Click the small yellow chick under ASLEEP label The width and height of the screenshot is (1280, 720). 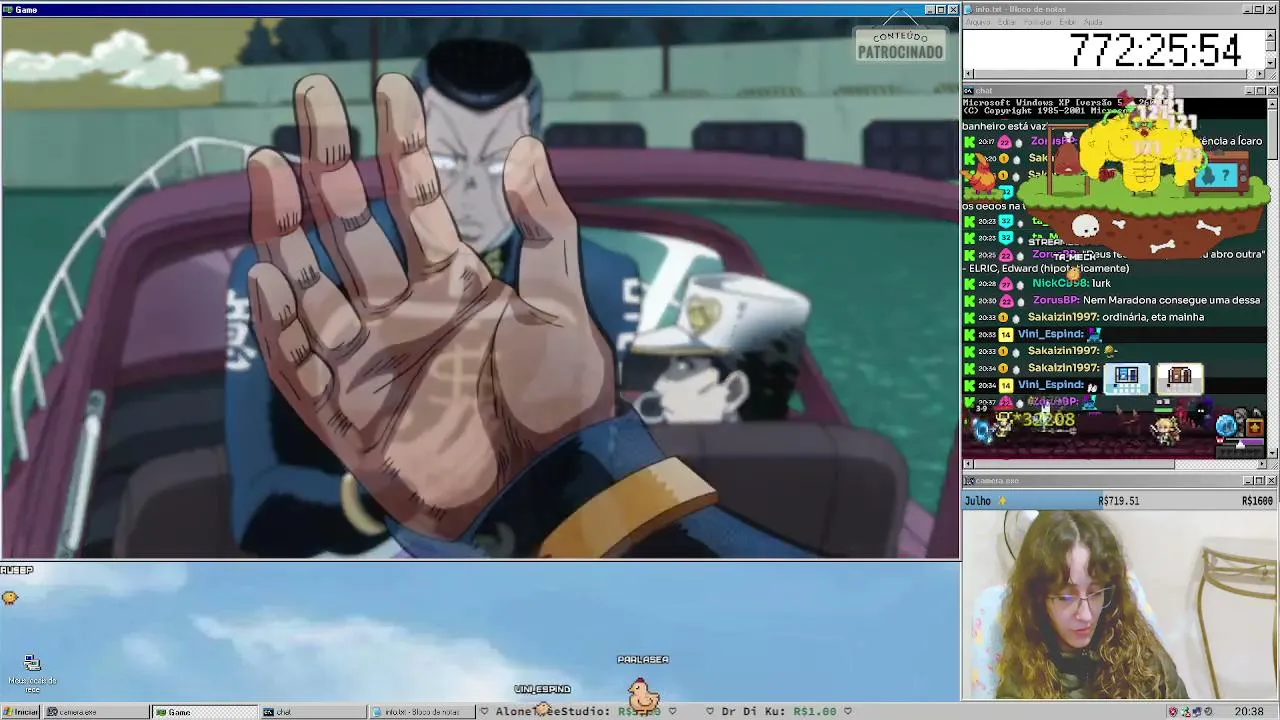click(9, 598)
